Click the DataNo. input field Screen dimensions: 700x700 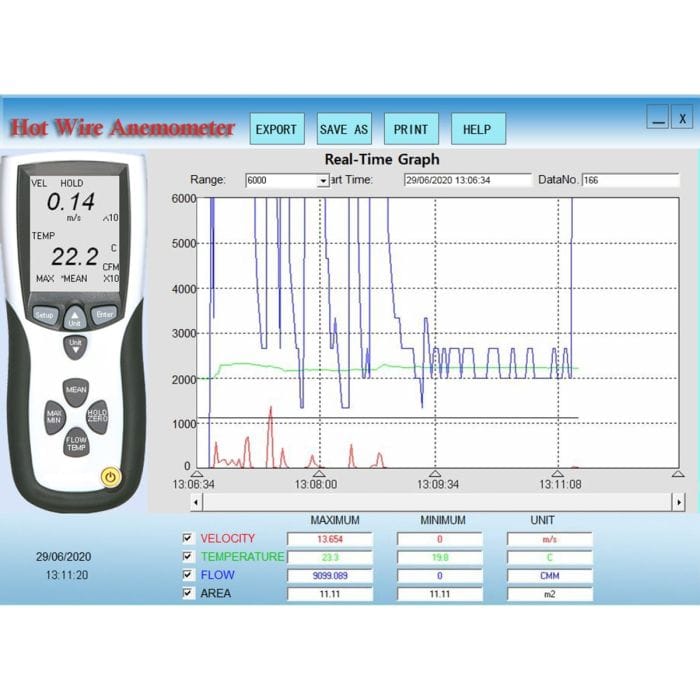click(630, 181)
